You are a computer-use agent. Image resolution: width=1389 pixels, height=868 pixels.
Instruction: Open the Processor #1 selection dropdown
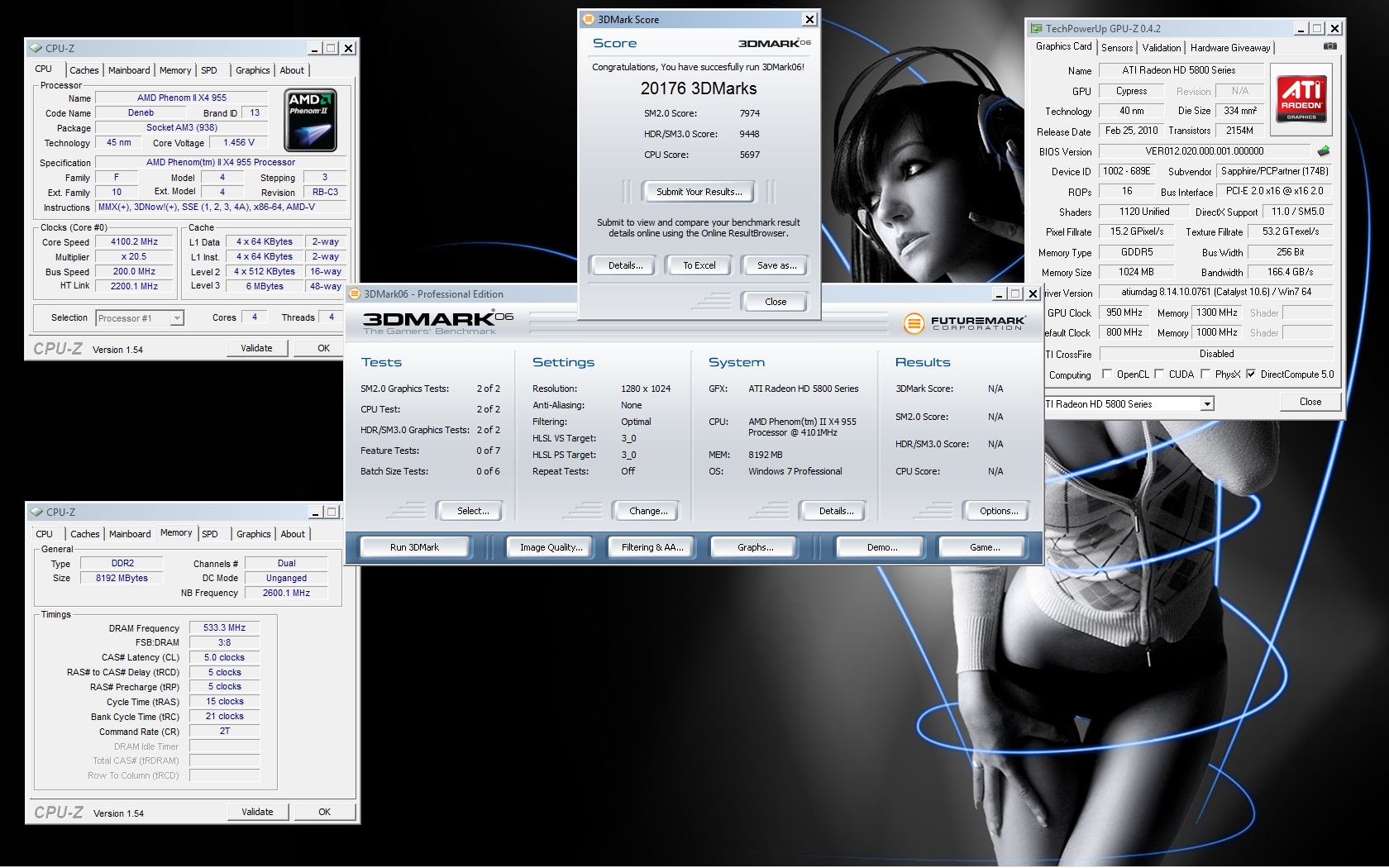pyautogui.click(x=176, y=317)
